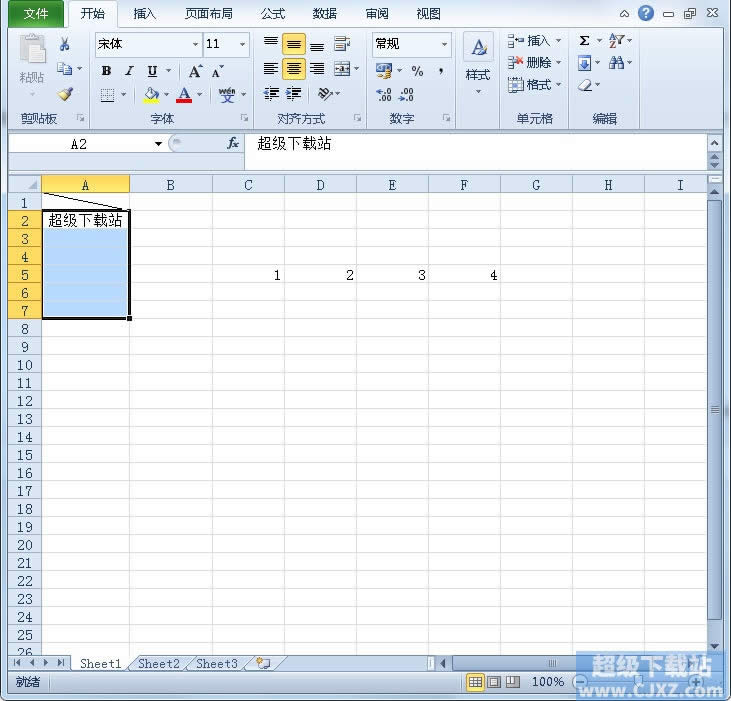Open the 文件 File tab
This screenshot has width=731, height=701.
tap(36, 14)
